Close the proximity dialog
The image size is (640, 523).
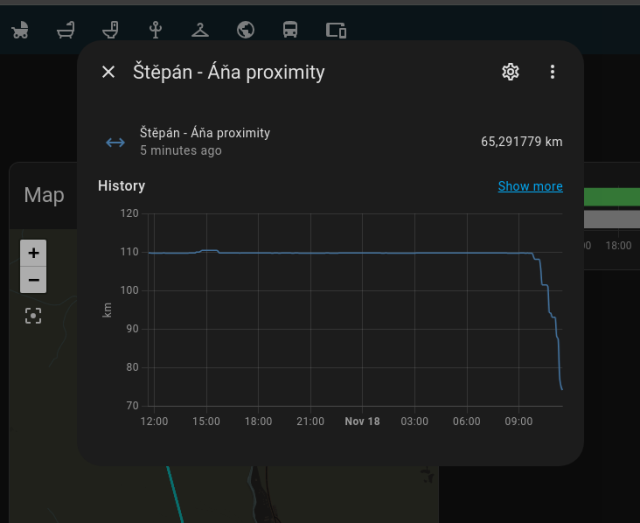tap(108, 72)
